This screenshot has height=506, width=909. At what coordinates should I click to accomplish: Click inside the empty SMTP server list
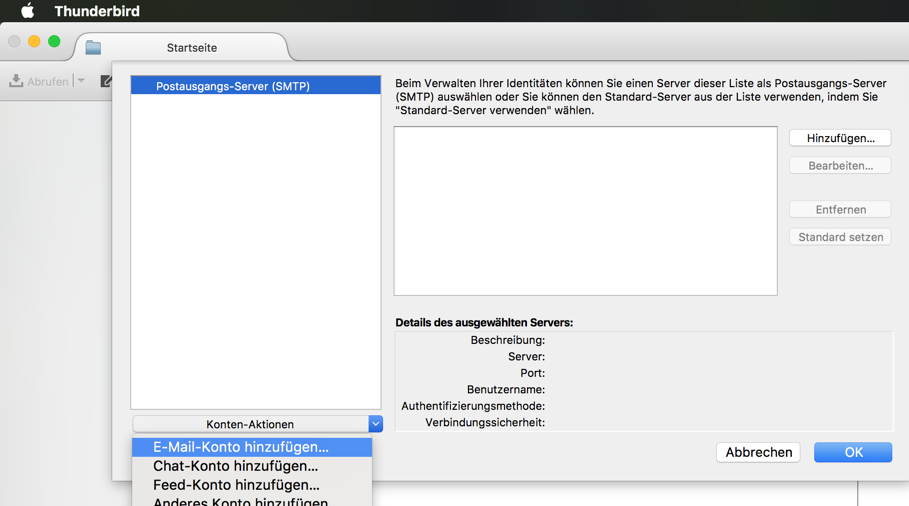point(586,211)
